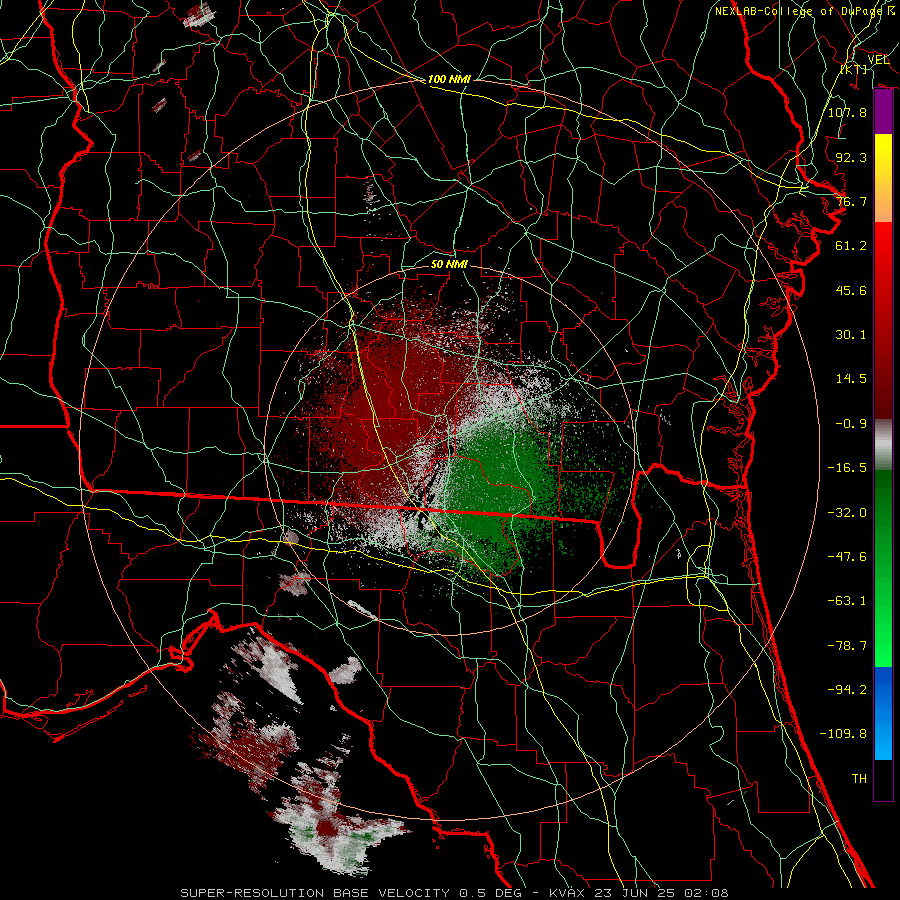Click the purple segment of the velocity color bar
This screenshot has height=900, width=900.
coord(883,112)
